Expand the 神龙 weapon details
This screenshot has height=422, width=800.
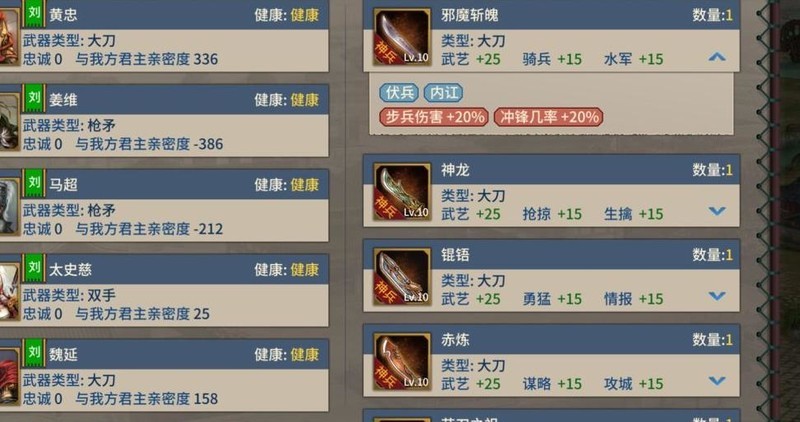[x=717, y=211]
